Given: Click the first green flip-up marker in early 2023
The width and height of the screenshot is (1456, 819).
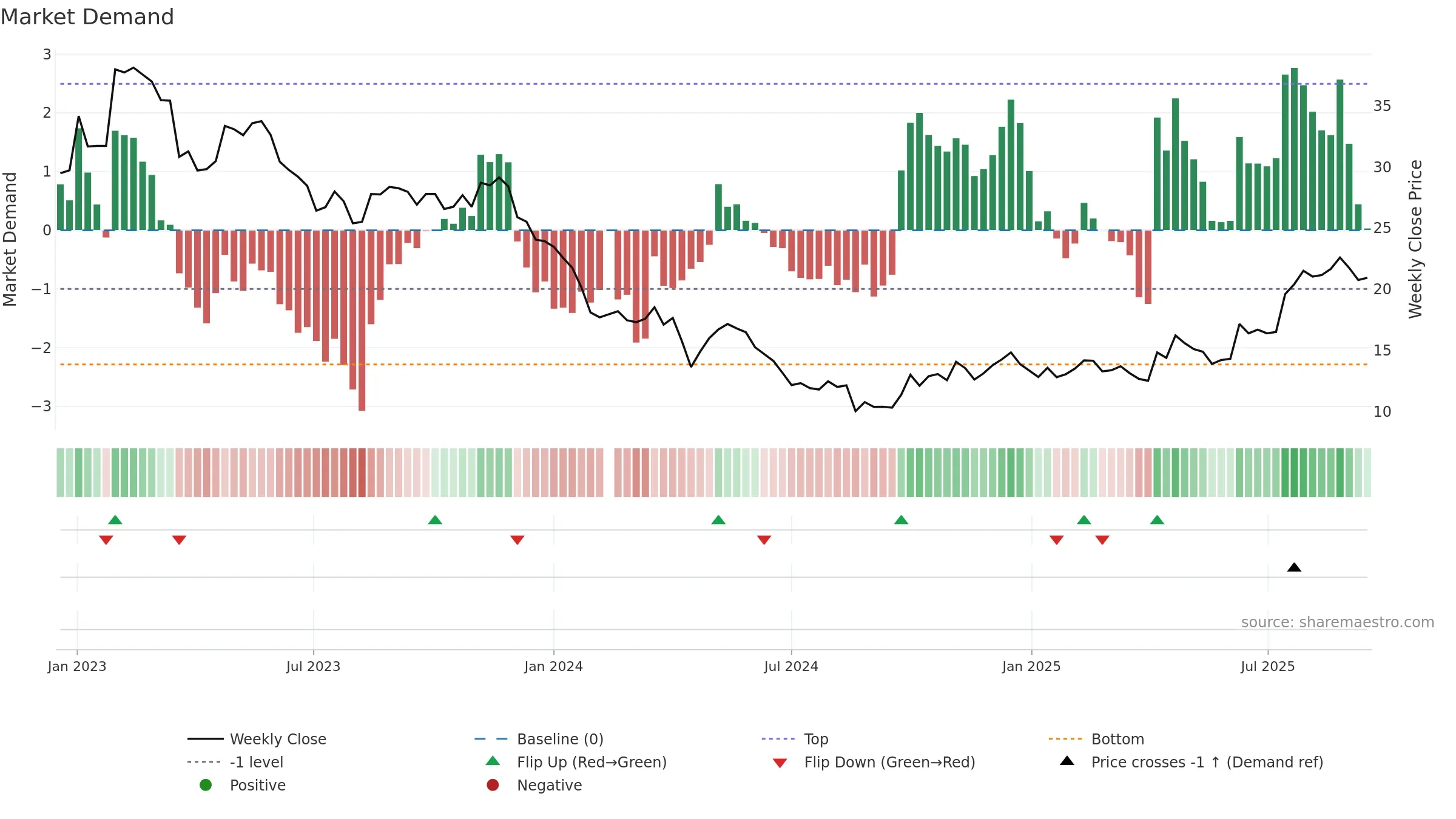Looking at the screenshot, I should (115, 520).
